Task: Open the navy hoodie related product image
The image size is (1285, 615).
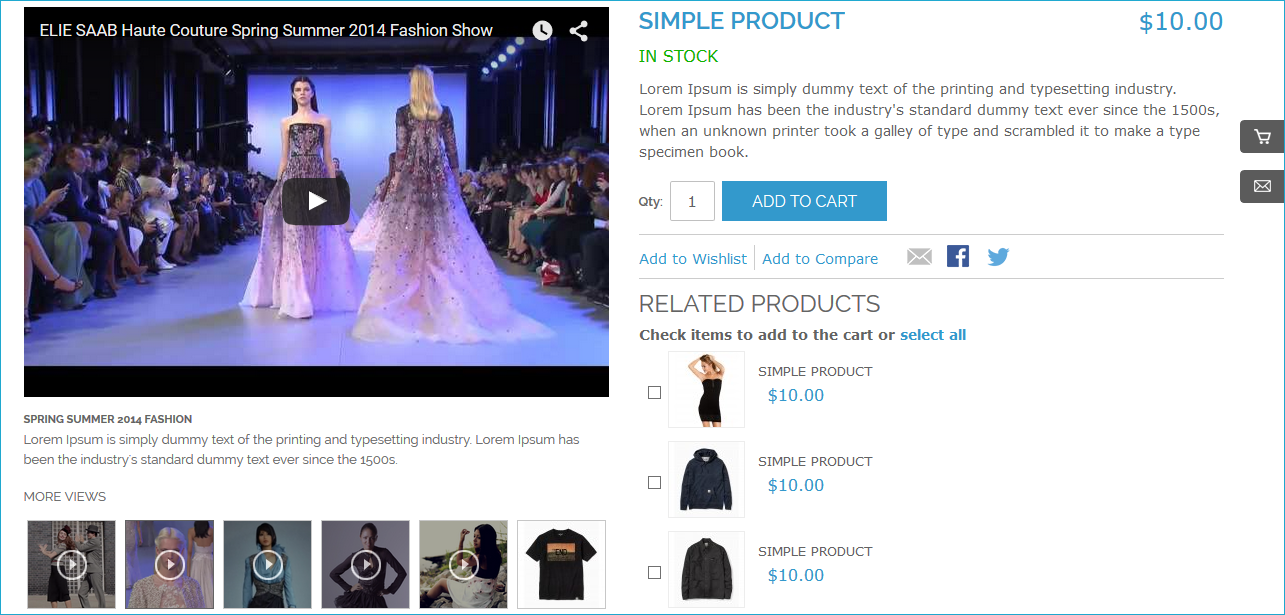Action: pyautogui.click(x=706, y=479)
